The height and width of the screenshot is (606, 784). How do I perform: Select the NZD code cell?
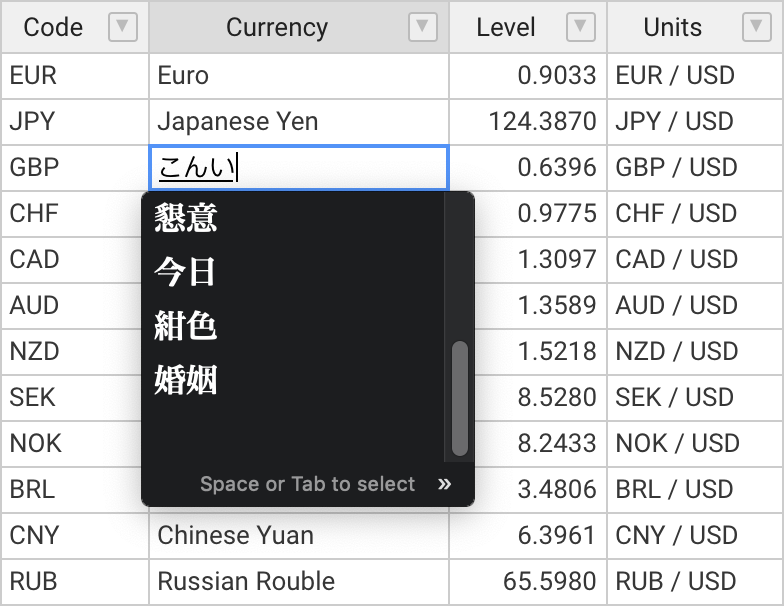click(75, 352)
